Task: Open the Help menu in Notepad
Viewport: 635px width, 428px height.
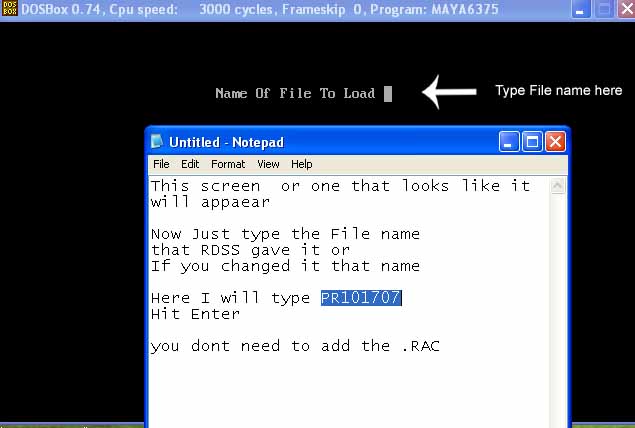Action: pyautogui.click(x=302, y=164)
